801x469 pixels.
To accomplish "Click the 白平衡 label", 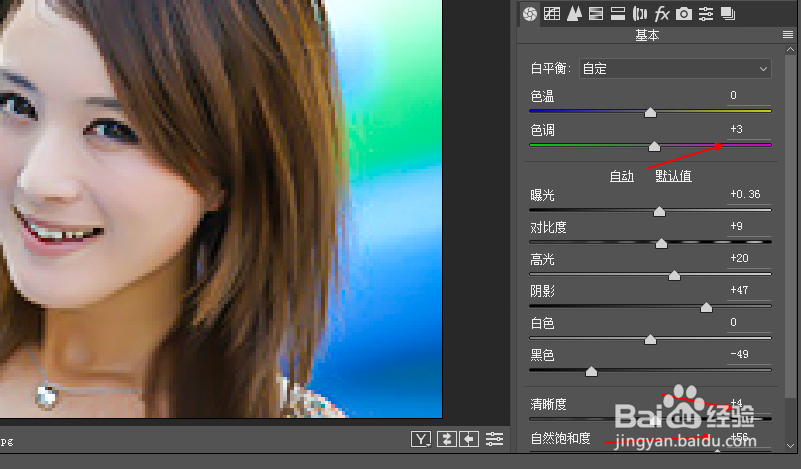I will click(x=550, y=68).
